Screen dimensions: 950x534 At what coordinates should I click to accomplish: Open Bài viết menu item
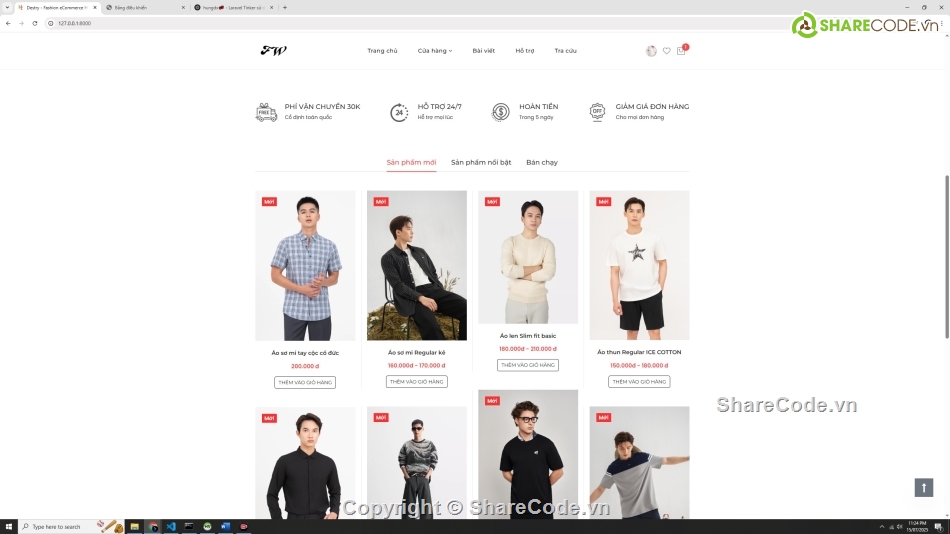483,51
